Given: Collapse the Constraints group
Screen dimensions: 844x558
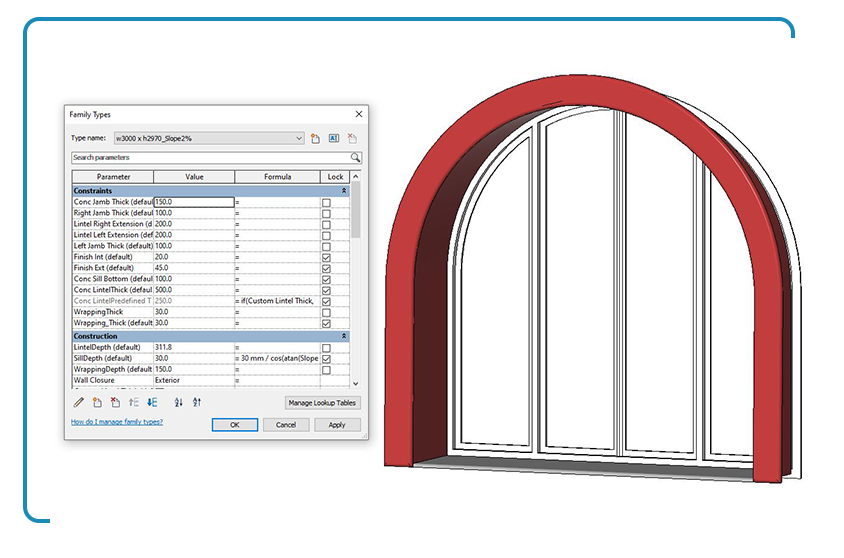Looking at the screenshot, I should pyautogui.click(x=344, y=190).
